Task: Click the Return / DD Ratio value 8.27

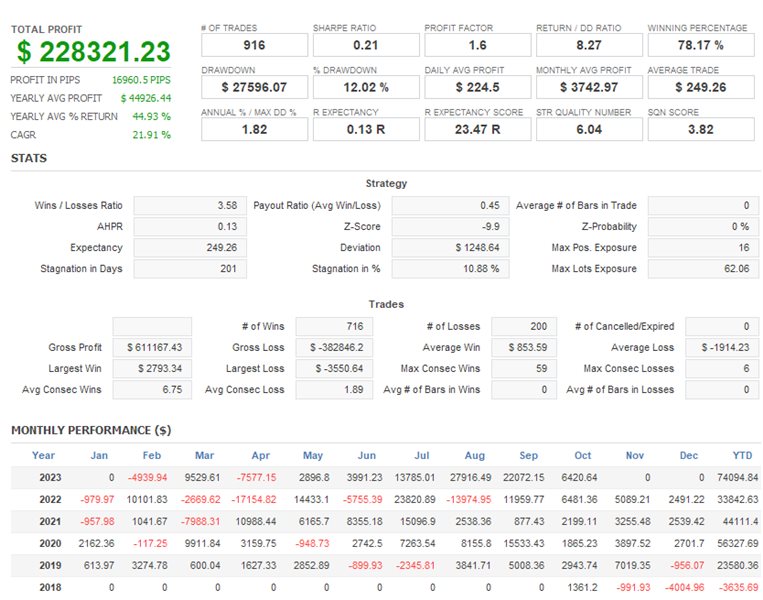Action: coord(589,45)
